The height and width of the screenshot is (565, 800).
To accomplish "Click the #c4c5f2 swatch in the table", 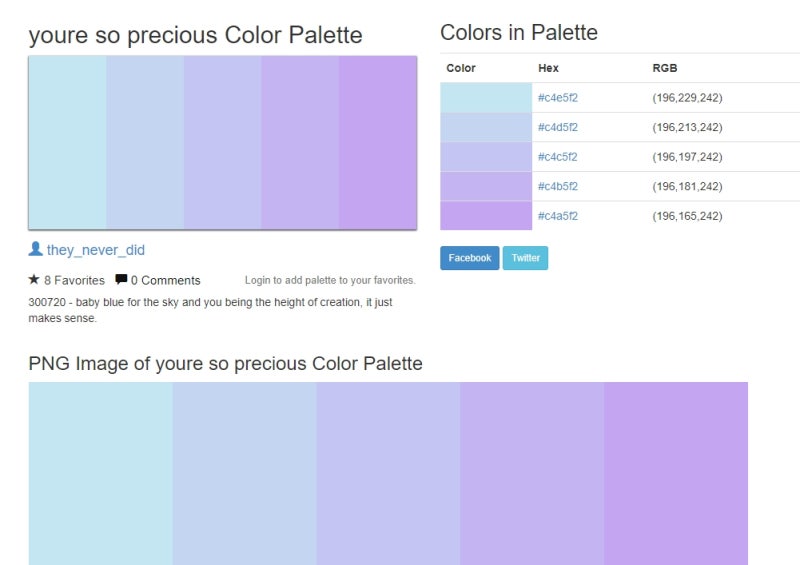I will 486,157.
